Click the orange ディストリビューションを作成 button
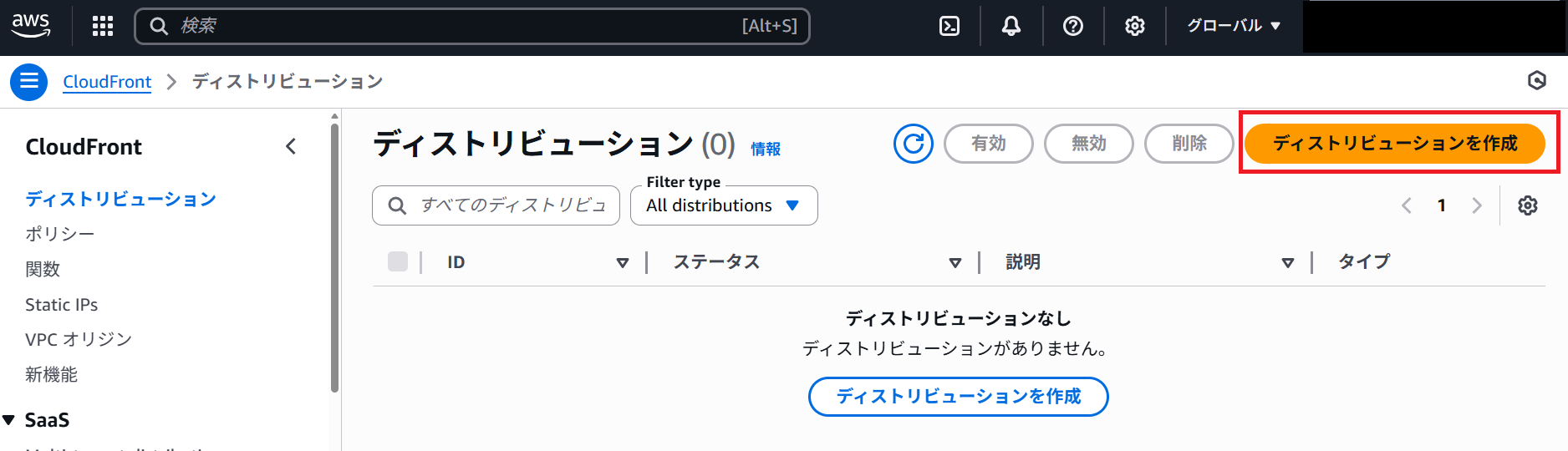Image resolution: width=1568 pixels, height=451 pixels. pos(1394,144)
